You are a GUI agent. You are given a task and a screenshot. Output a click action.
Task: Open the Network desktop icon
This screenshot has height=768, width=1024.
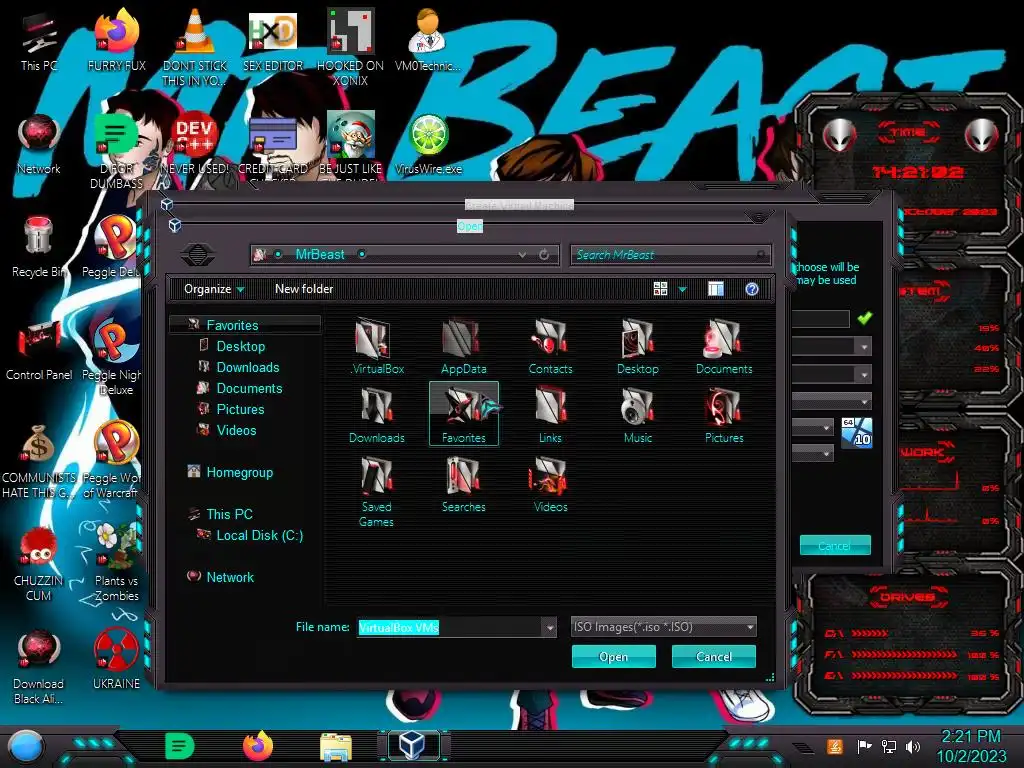click(39, 145)
